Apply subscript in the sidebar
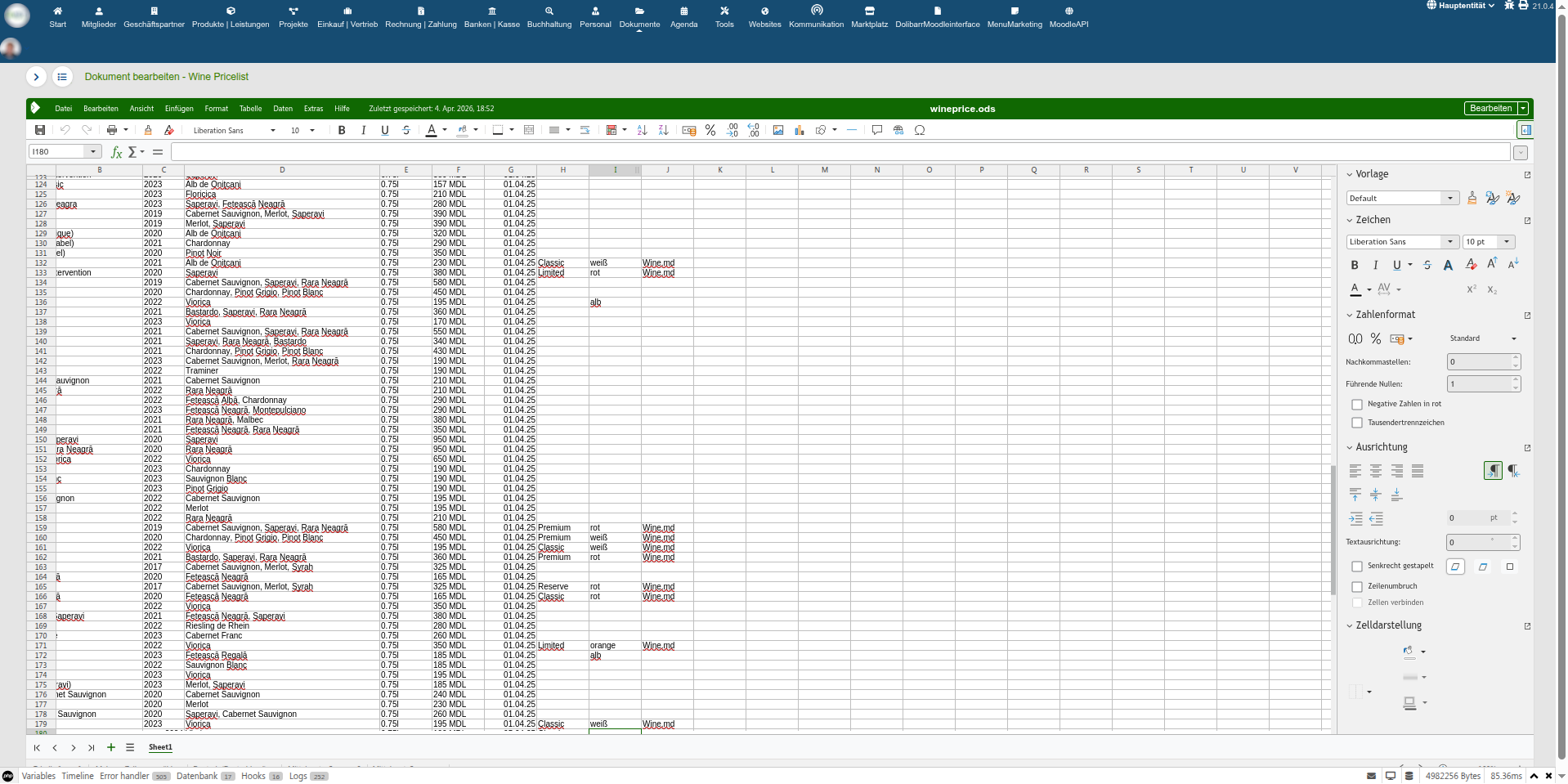Screen dimensions: 1568x784 pos(1492,289)
